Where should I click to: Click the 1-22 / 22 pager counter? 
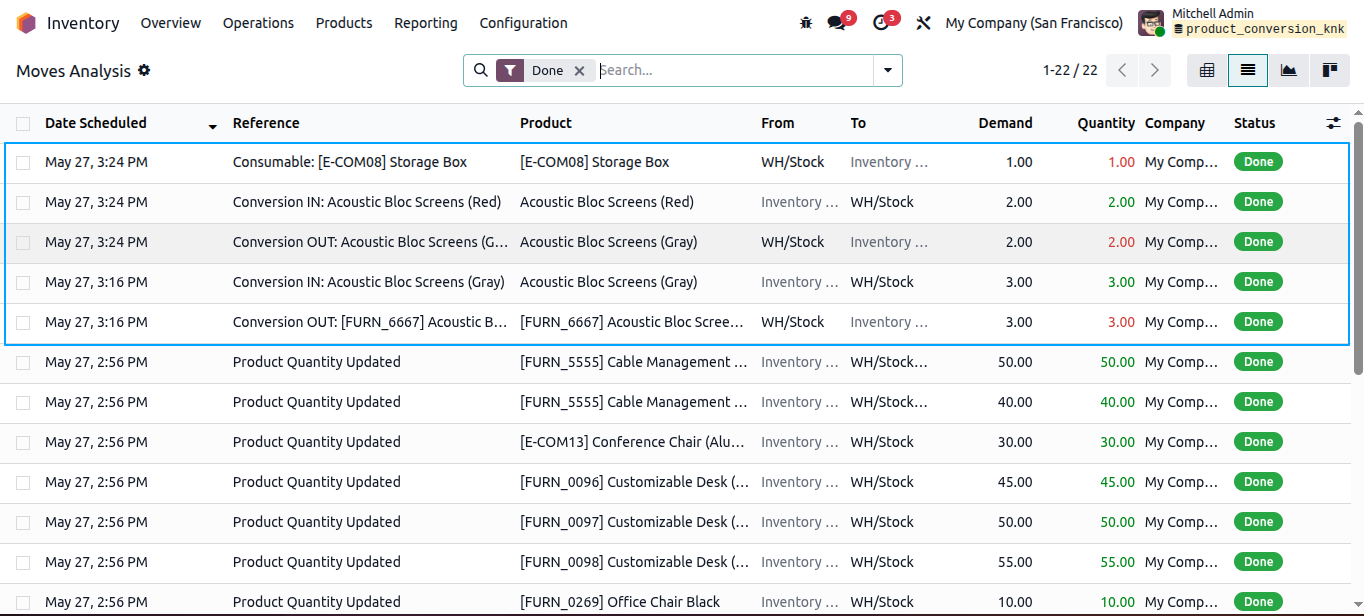pyautogui.click(x=1070, y=70)
